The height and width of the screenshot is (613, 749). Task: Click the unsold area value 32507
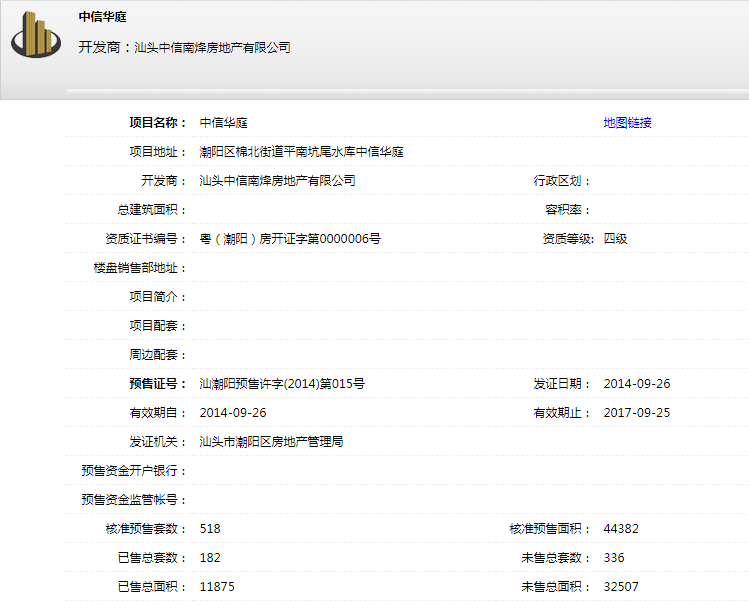tap(621, 587)
